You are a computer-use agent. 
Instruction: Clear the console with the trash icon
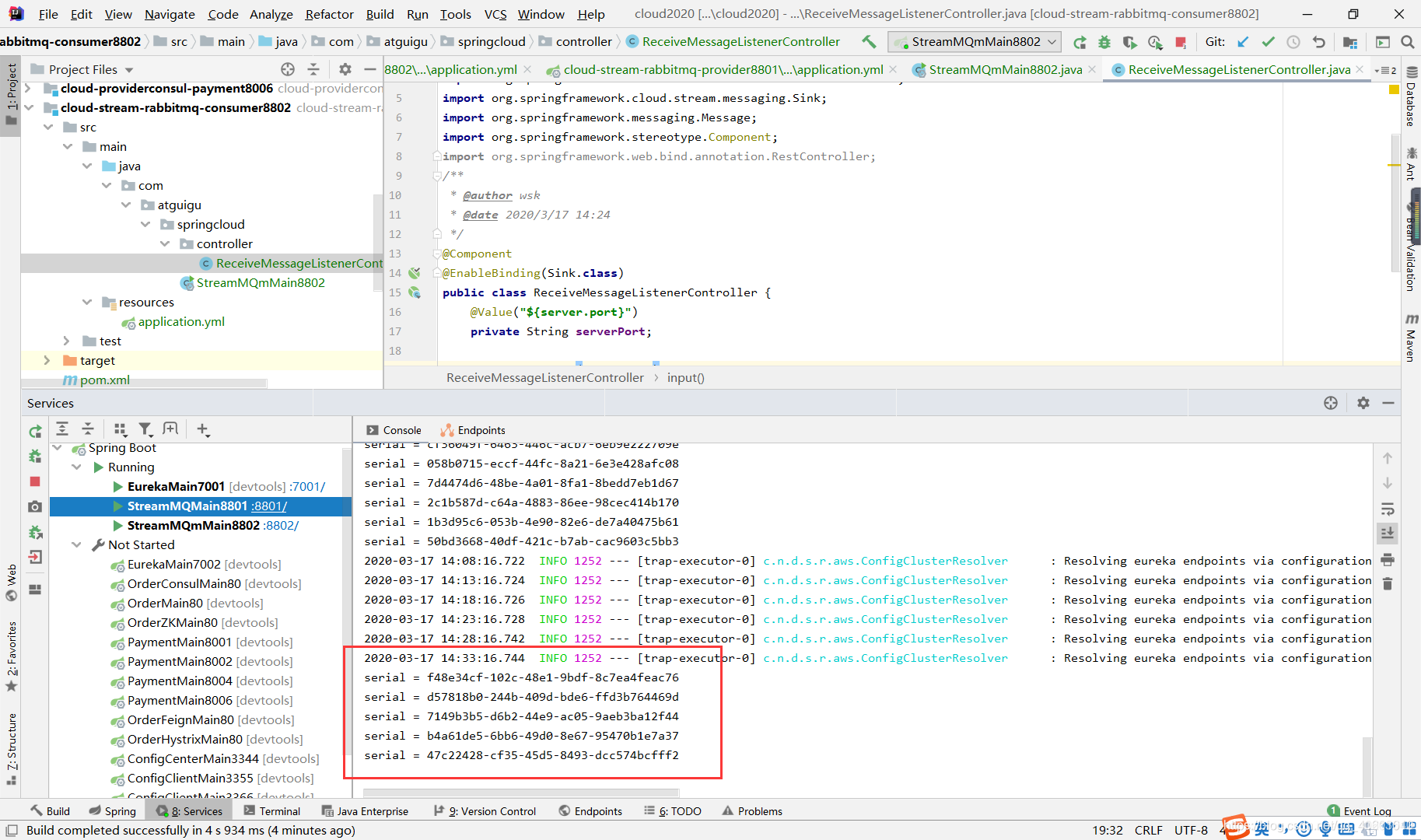(x=1388, y=583)
